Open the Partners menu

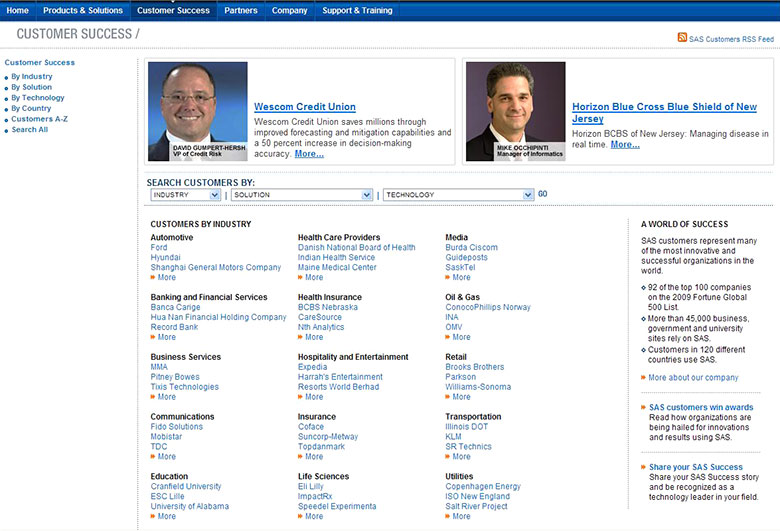[241, 10]
